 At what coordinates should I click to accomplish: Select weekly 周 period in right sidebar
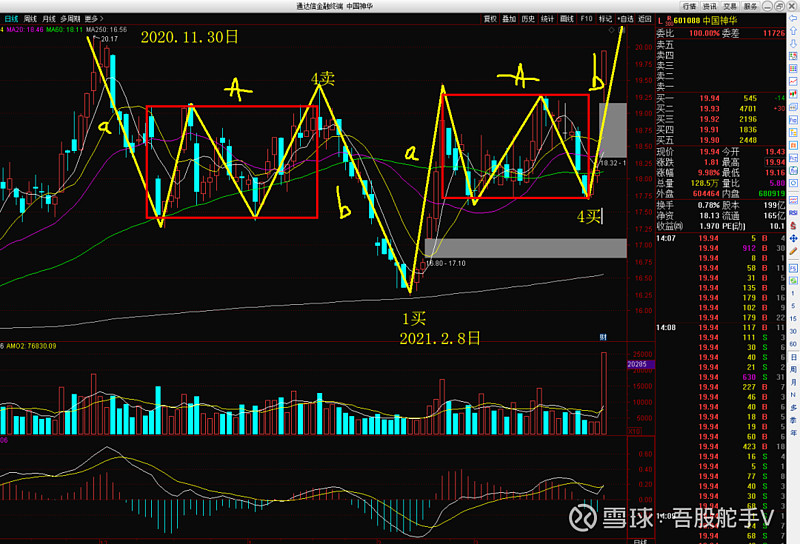point(793,369)
